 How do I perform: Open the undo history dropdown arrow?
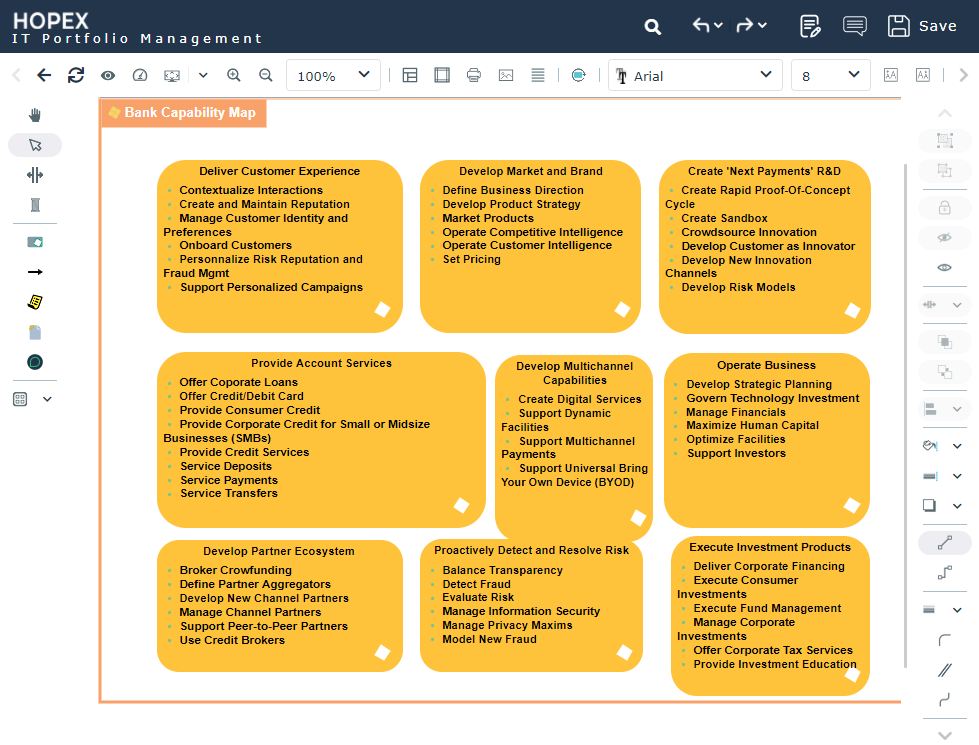(x=718, y=26)
